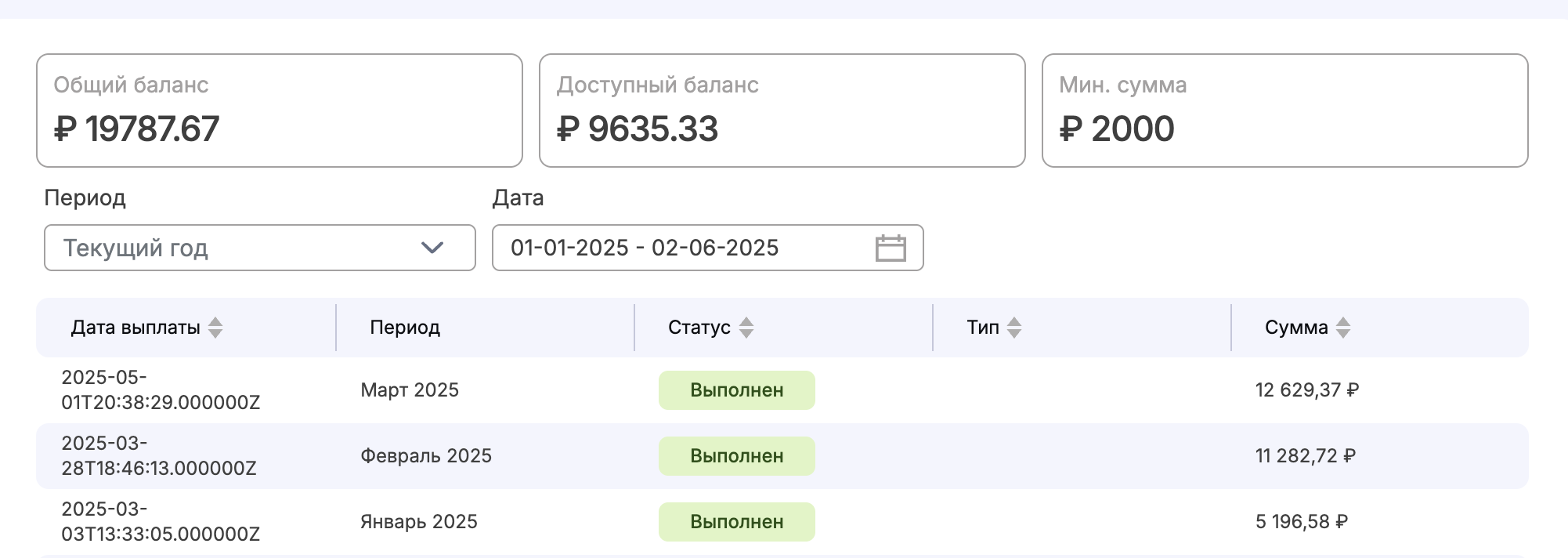Click the calendar icon in date field
The image size is (1568, 558).
click(x=890, y=248)
